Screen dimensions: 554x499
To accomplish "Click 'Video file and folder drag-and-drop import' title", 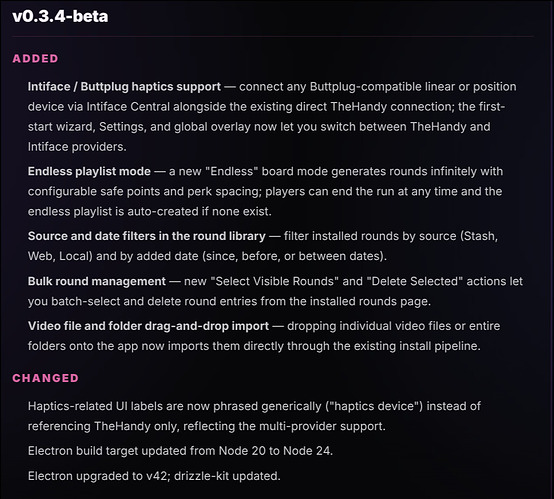I will coord(148,326).
